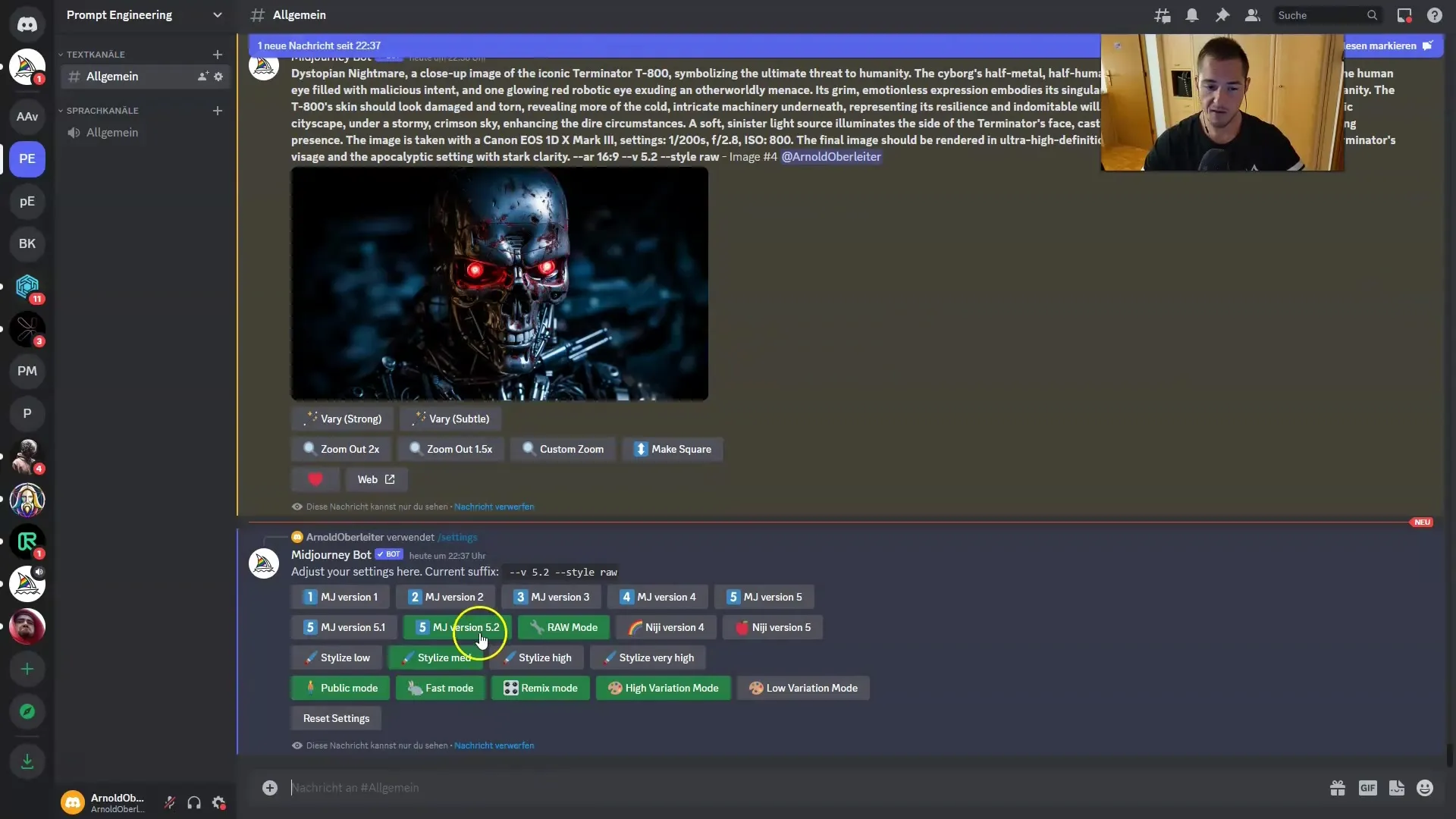This screenshot has width=1456, height=819.
Task: Click Nachricht verwerfen link
Action: (493, 745)
